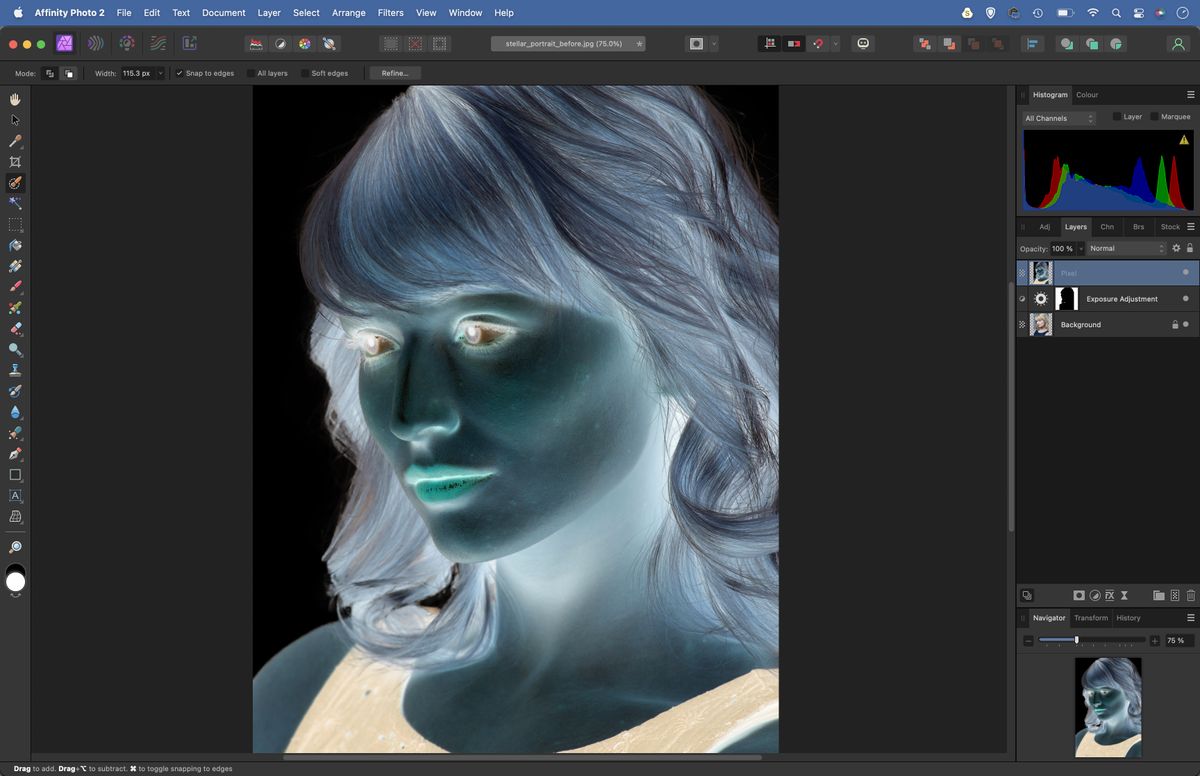Click the Navigator preview thumbnail
This screenshot has width=1200, height=776.
[1110, 707]
